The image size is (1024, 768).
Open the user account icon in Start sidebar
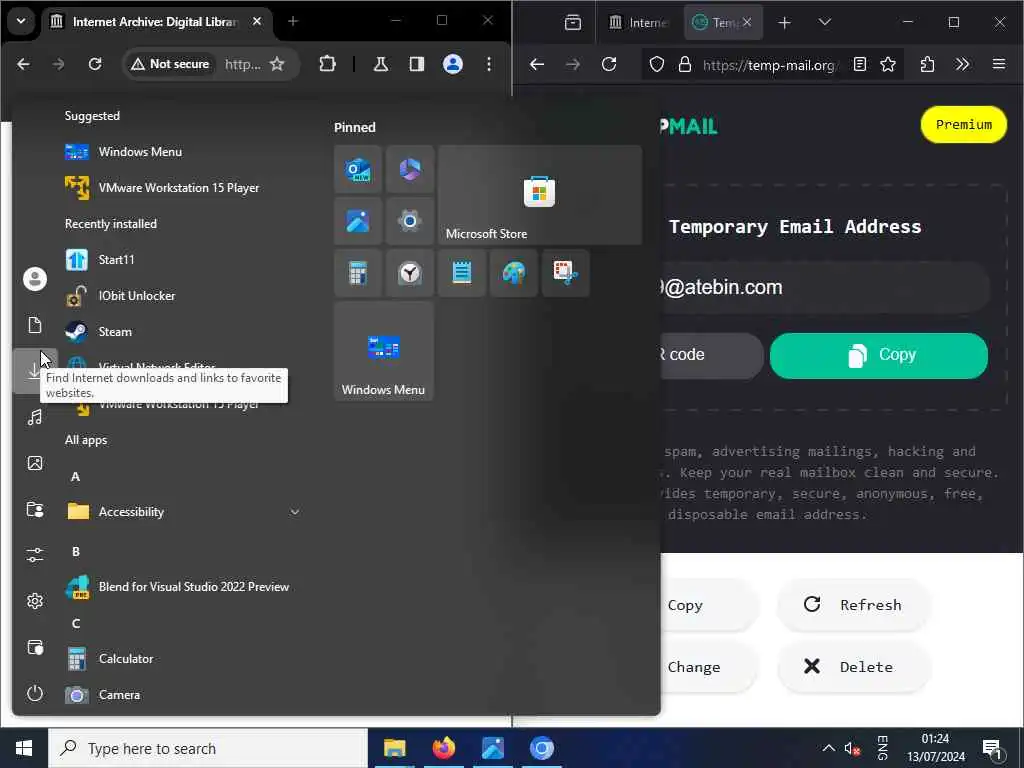click(35, 279)
